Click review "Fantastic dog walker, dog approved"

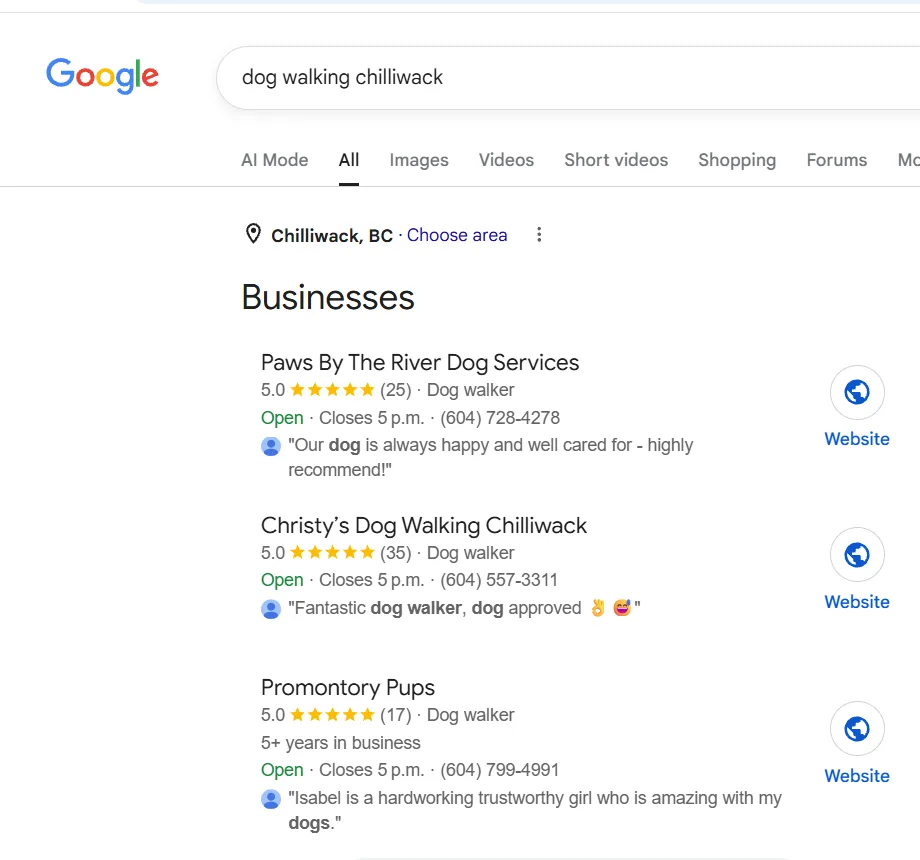tap(464, 608)
